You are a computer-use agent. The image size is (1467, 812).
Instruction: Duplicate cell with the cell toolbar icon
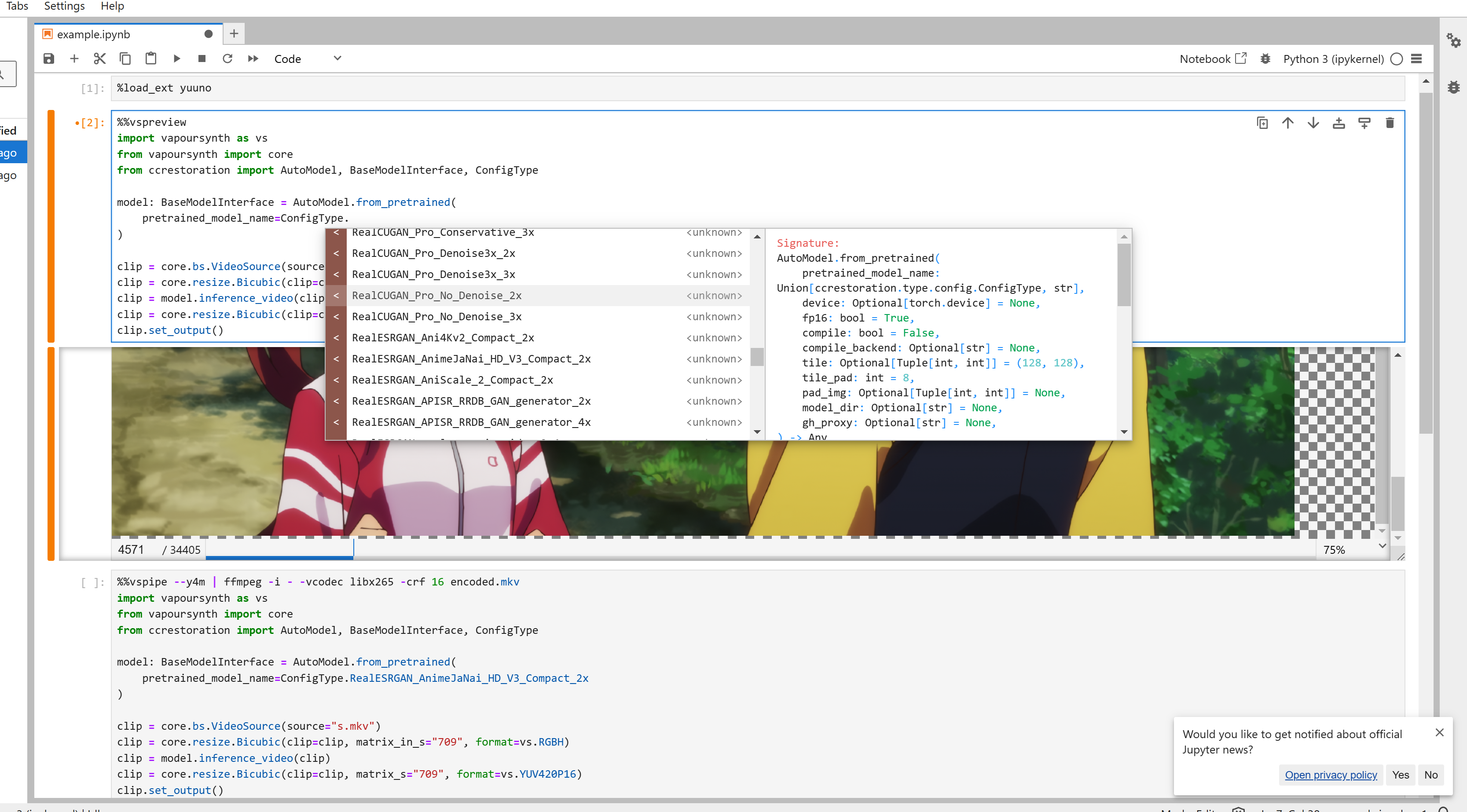(x=1262, y=123)
